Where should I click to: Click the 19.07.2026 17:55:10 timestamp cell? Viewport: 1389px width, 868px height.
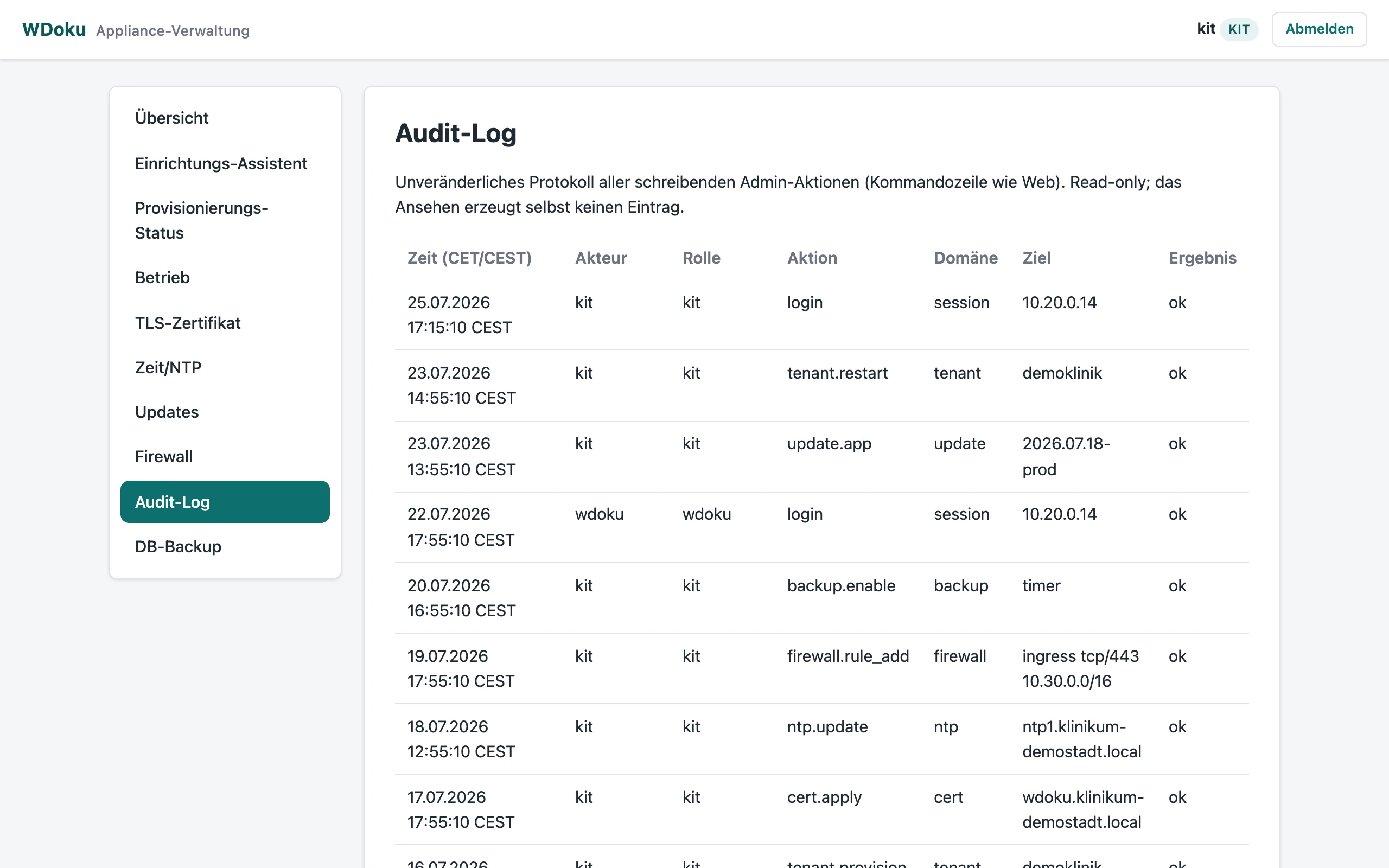point(460,668)
